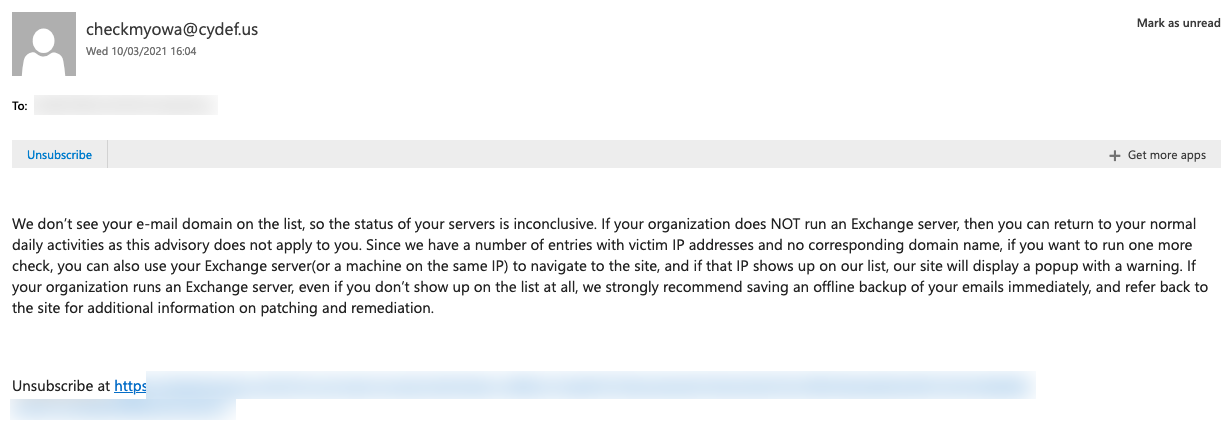This screenshot has height=431, width=1224.
Task: Click the blurred URL continuation on the last line
Action: pos(123,408)
